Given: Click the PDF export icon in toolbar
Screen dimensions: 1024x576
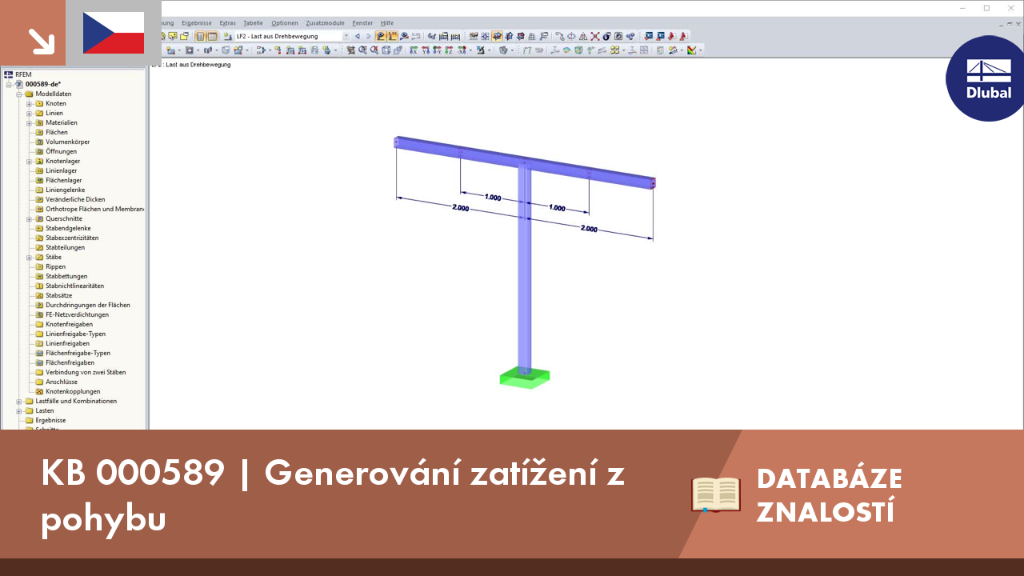Looking at the screenshot, I should coord(671,37).
